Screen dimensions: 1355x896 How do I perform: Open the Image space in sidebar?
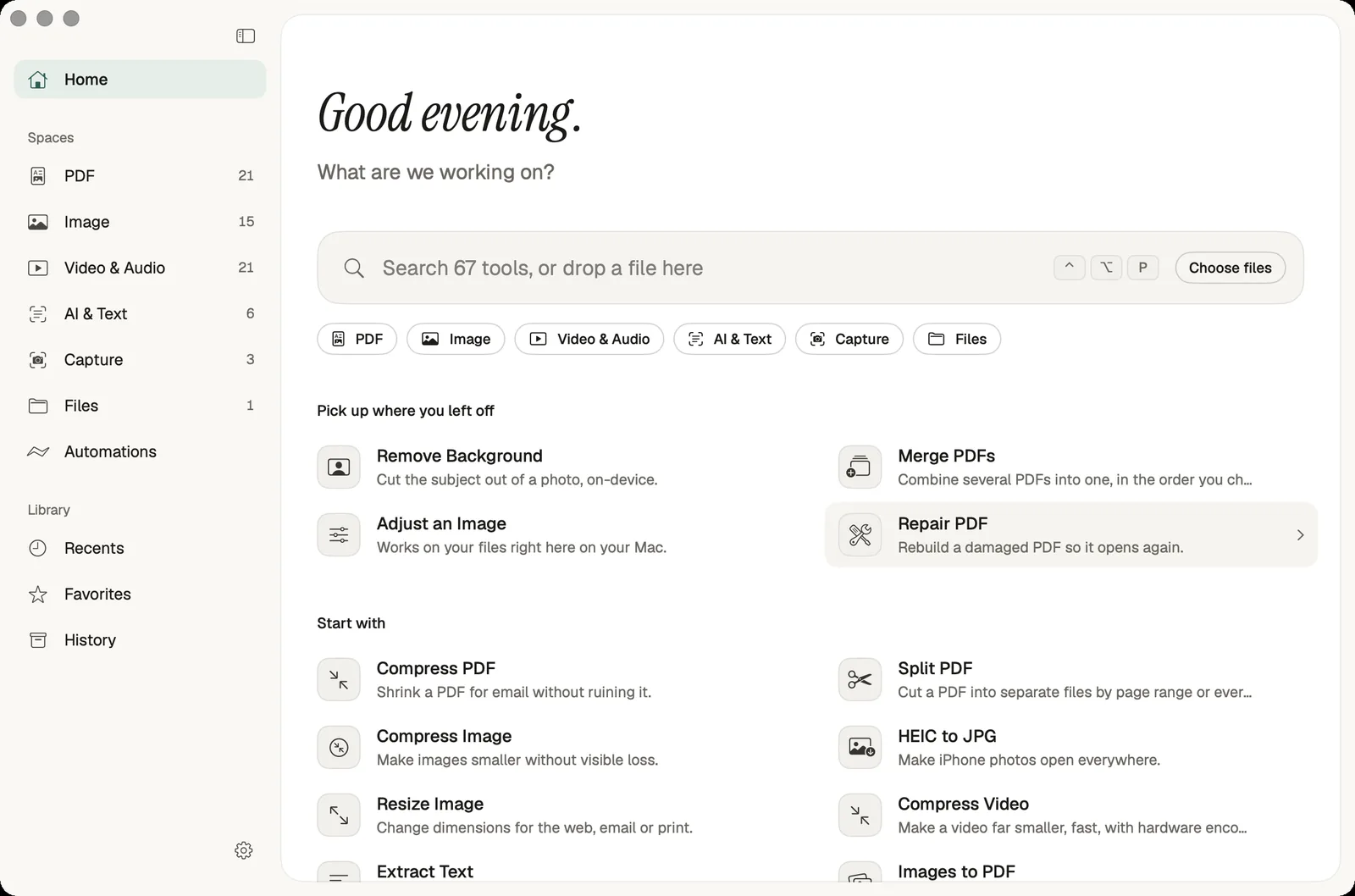pyautogui.click(x=140, y=222)
